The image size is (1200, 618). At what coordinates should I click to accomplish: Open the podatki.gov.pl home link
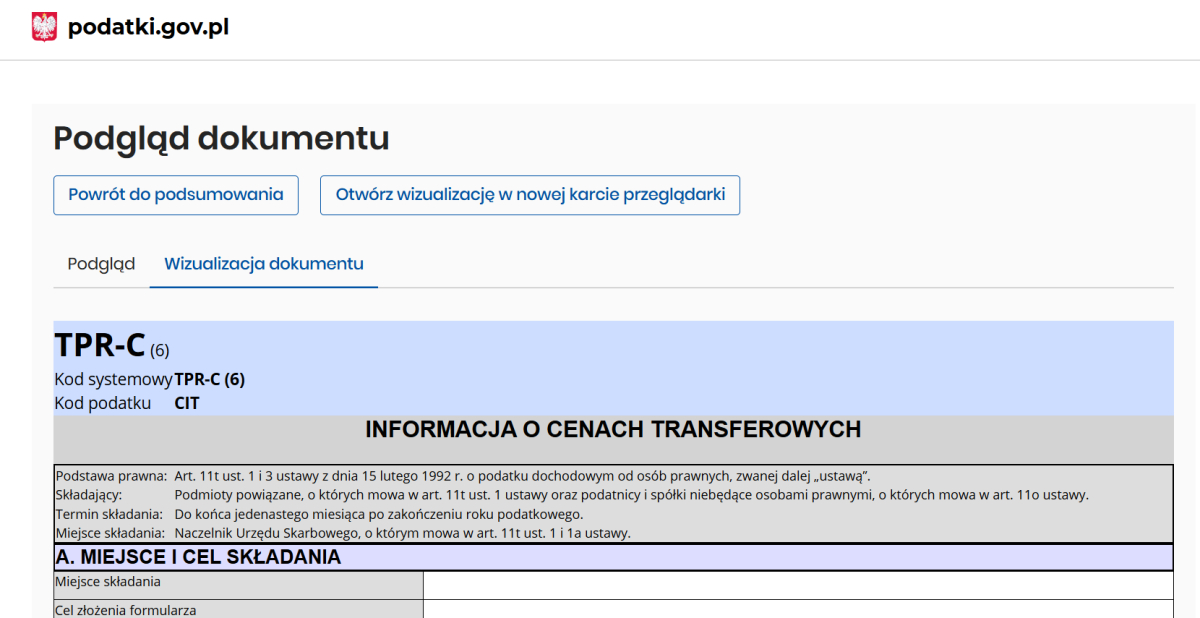pyautogui.click(x=148, y=27)
